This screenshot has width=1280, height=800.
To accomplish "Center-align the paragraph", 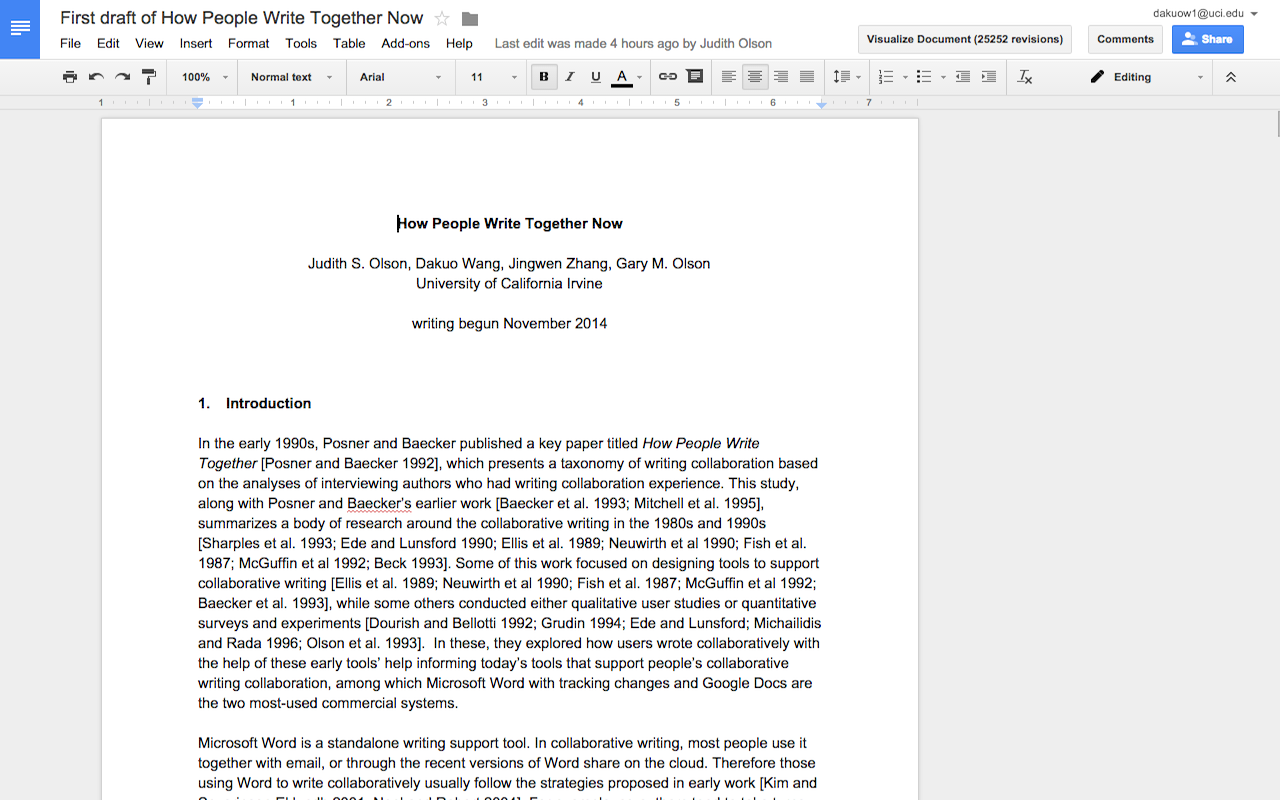I will coord(755,77).
